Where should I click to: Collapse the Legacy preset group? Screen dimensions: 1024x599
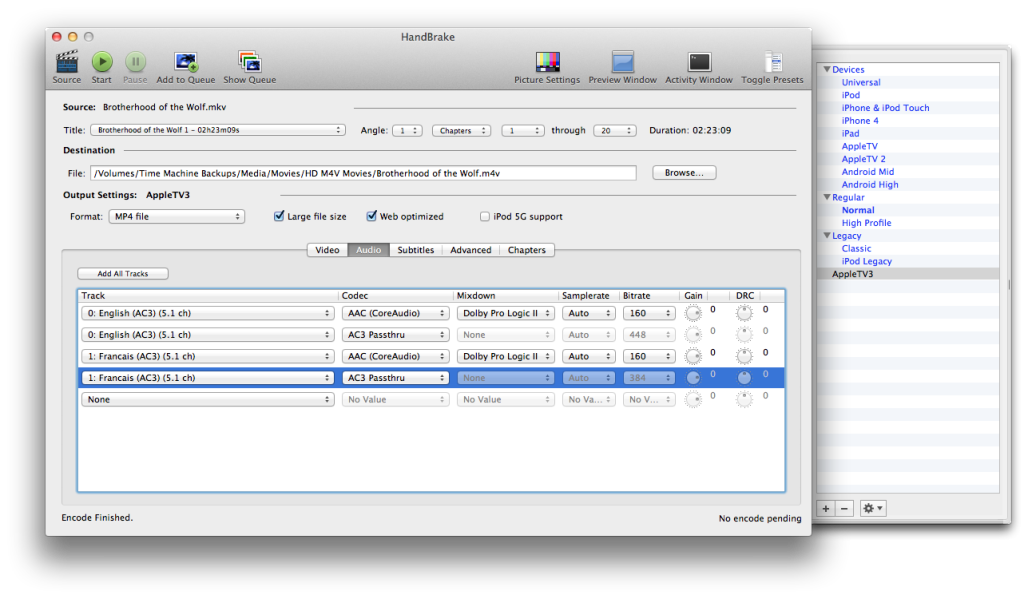click(827, 236)
